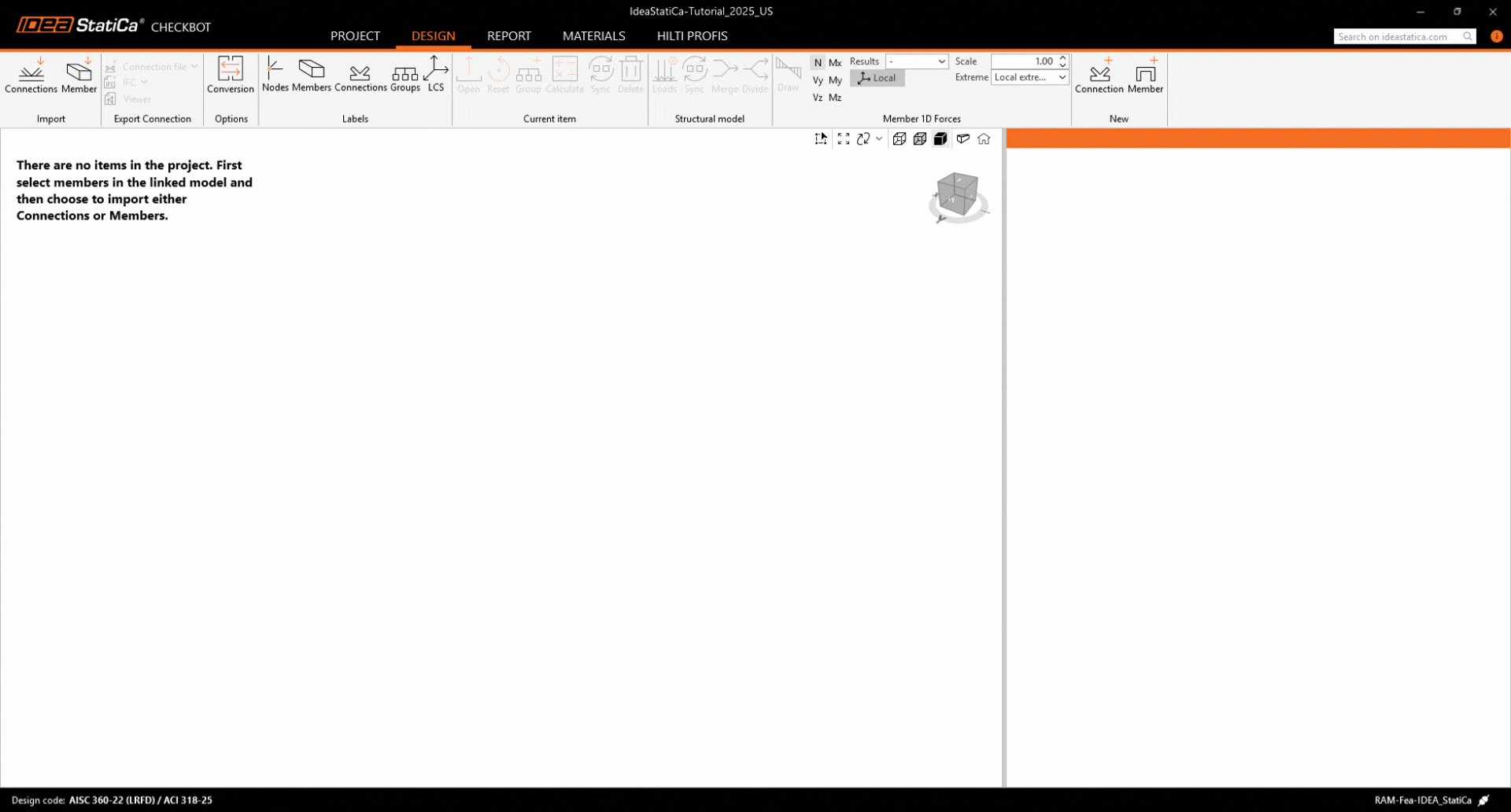1511x812 pixels.
Task: Switch to the solid view mode
Action: tap(940, 139)
